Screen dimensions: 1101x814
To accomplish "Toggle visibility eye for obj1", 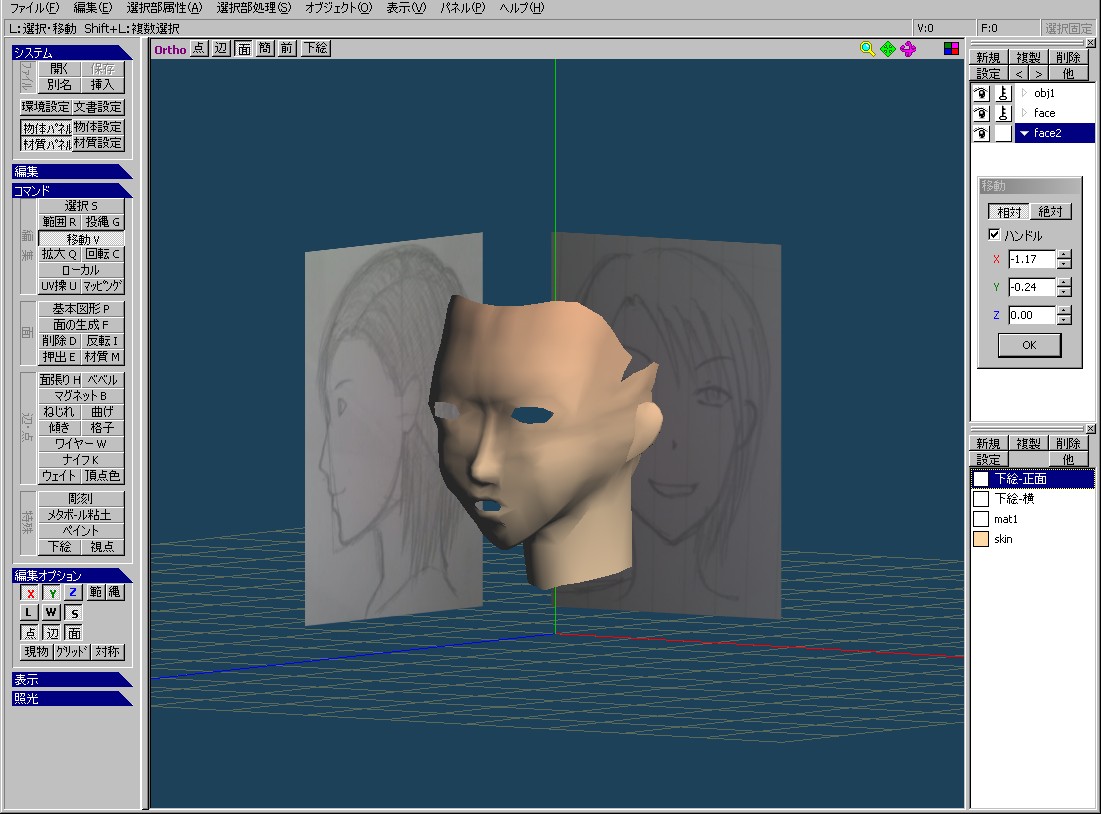I will pos(982,93).
